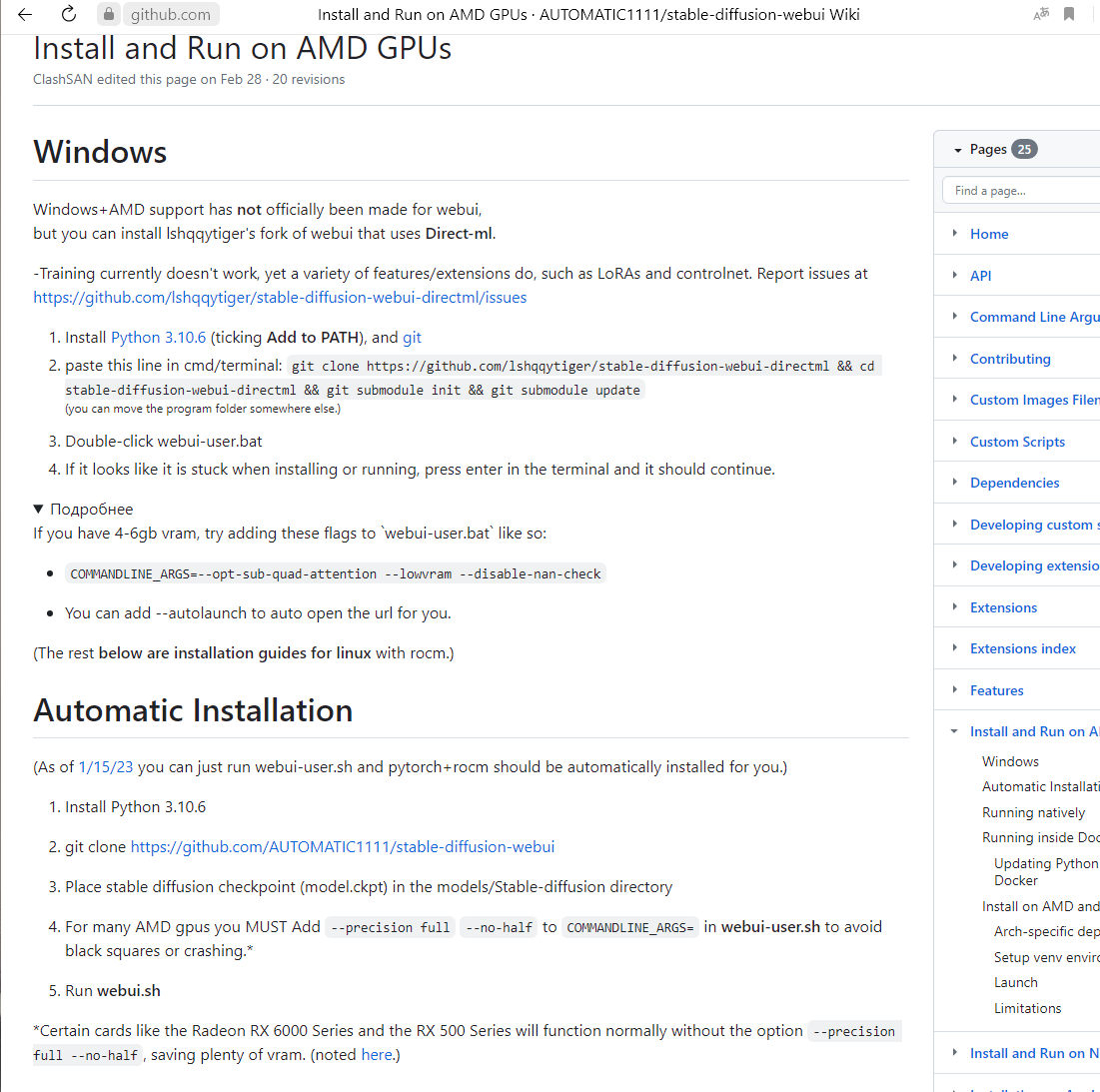Expand the Developing extensions outline arrow
This screenshot has height=1092, width=1100.
(955, 564)
